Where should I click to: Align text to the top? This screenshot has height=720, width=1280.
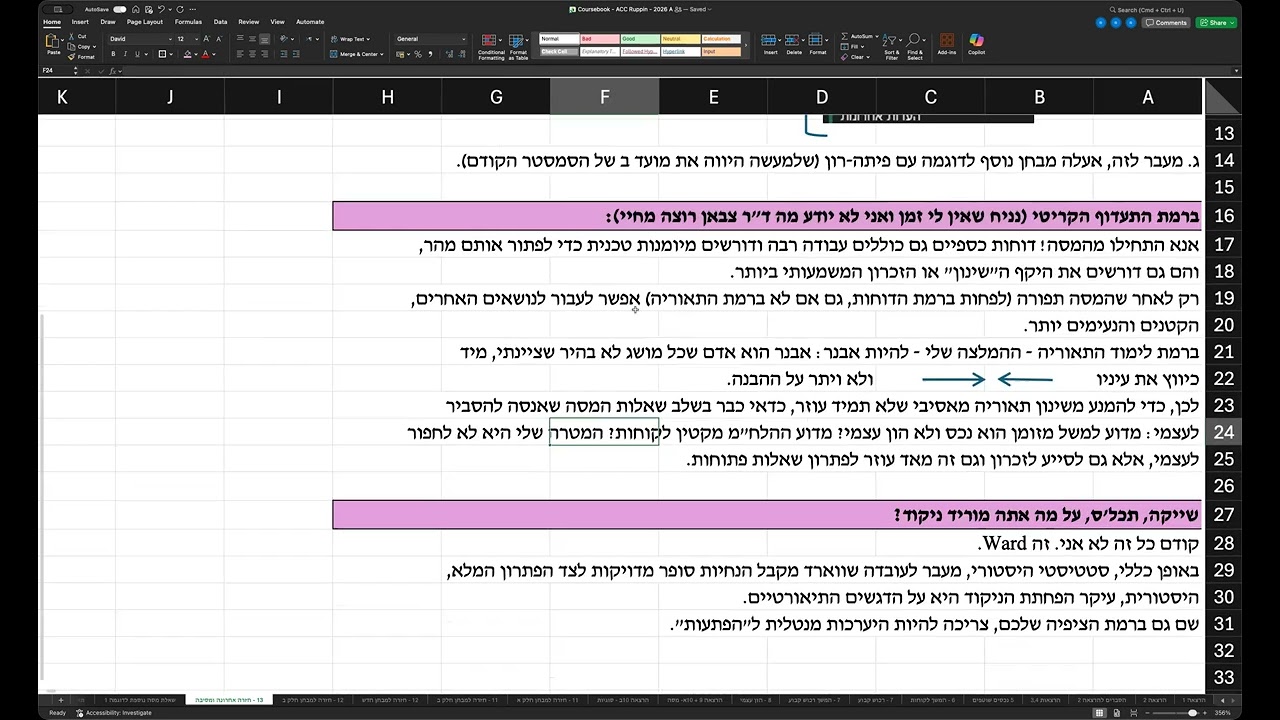point(240,39)
